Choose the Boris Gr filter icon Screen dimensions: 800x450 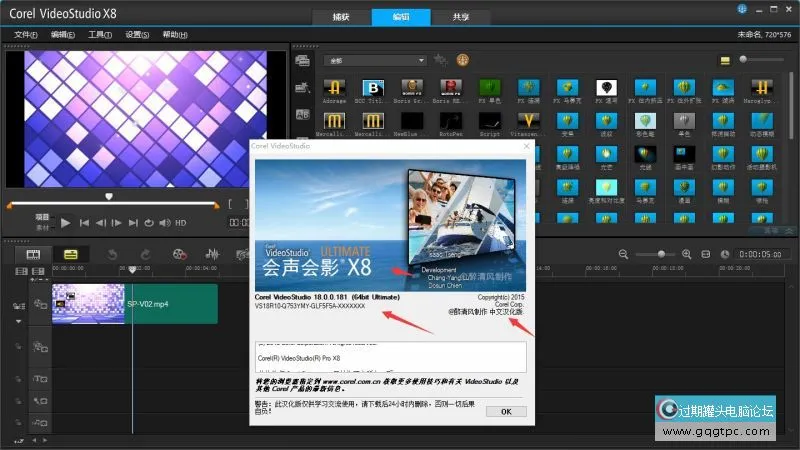click(x=412, y=88)
